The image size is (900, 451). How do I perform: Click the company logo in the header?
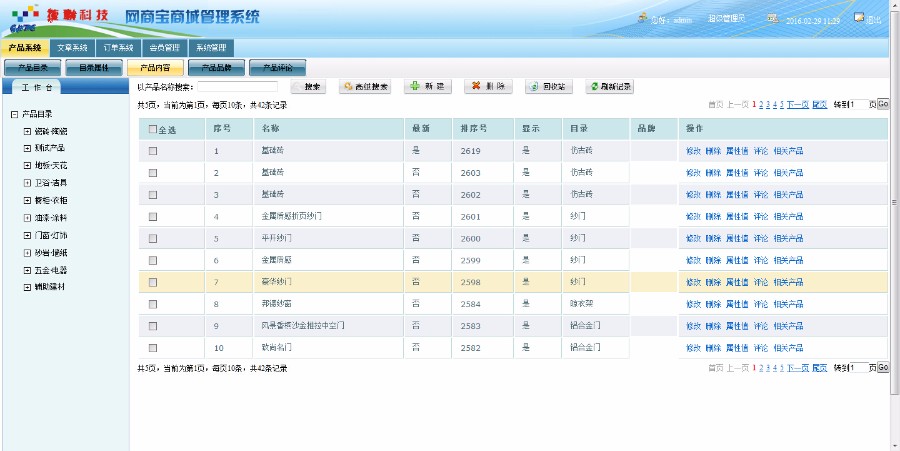[60, 18]
